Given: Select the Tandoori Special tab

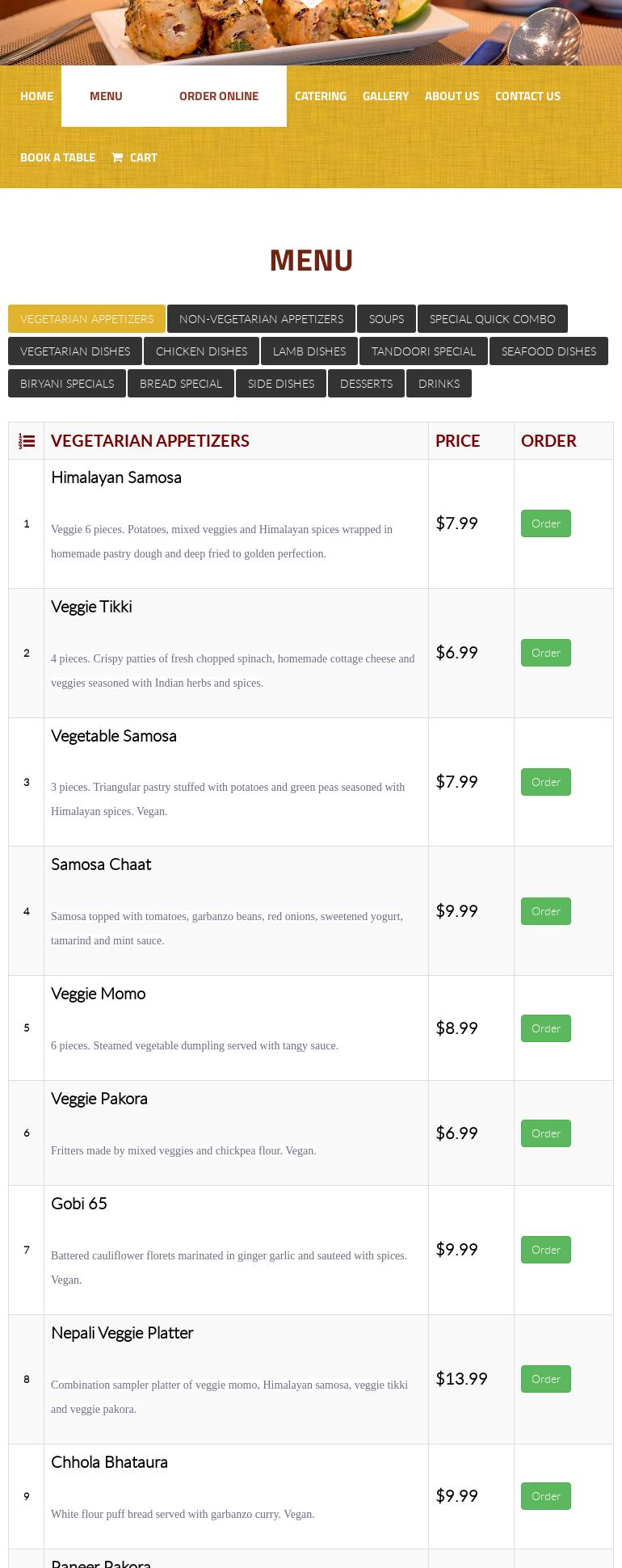Looking at the screenshot, I should point(423,351).
